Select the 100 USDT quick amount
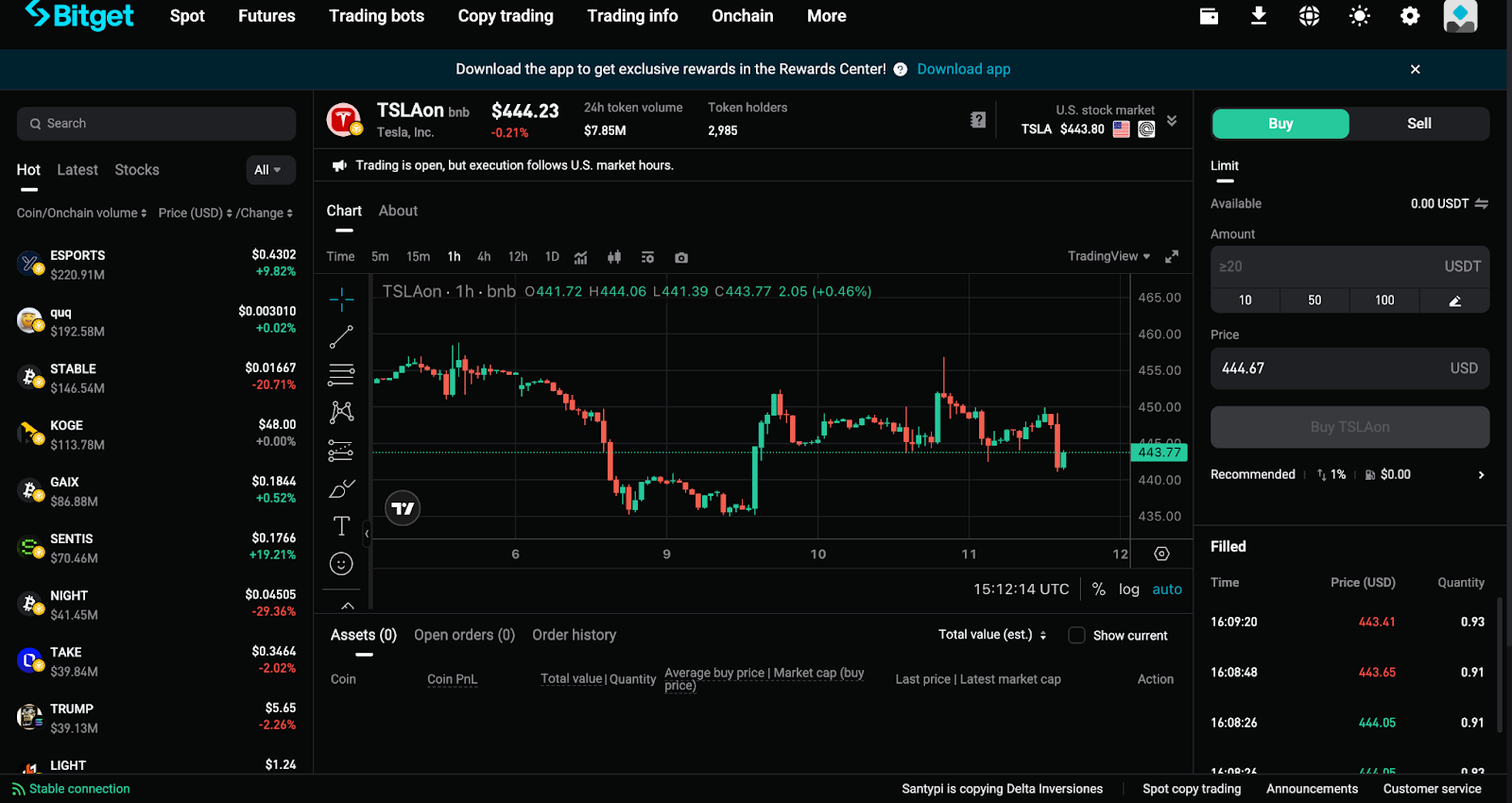Viewport: 1512px width, 803px height. pyautogui.click(x=1384, y=300)
